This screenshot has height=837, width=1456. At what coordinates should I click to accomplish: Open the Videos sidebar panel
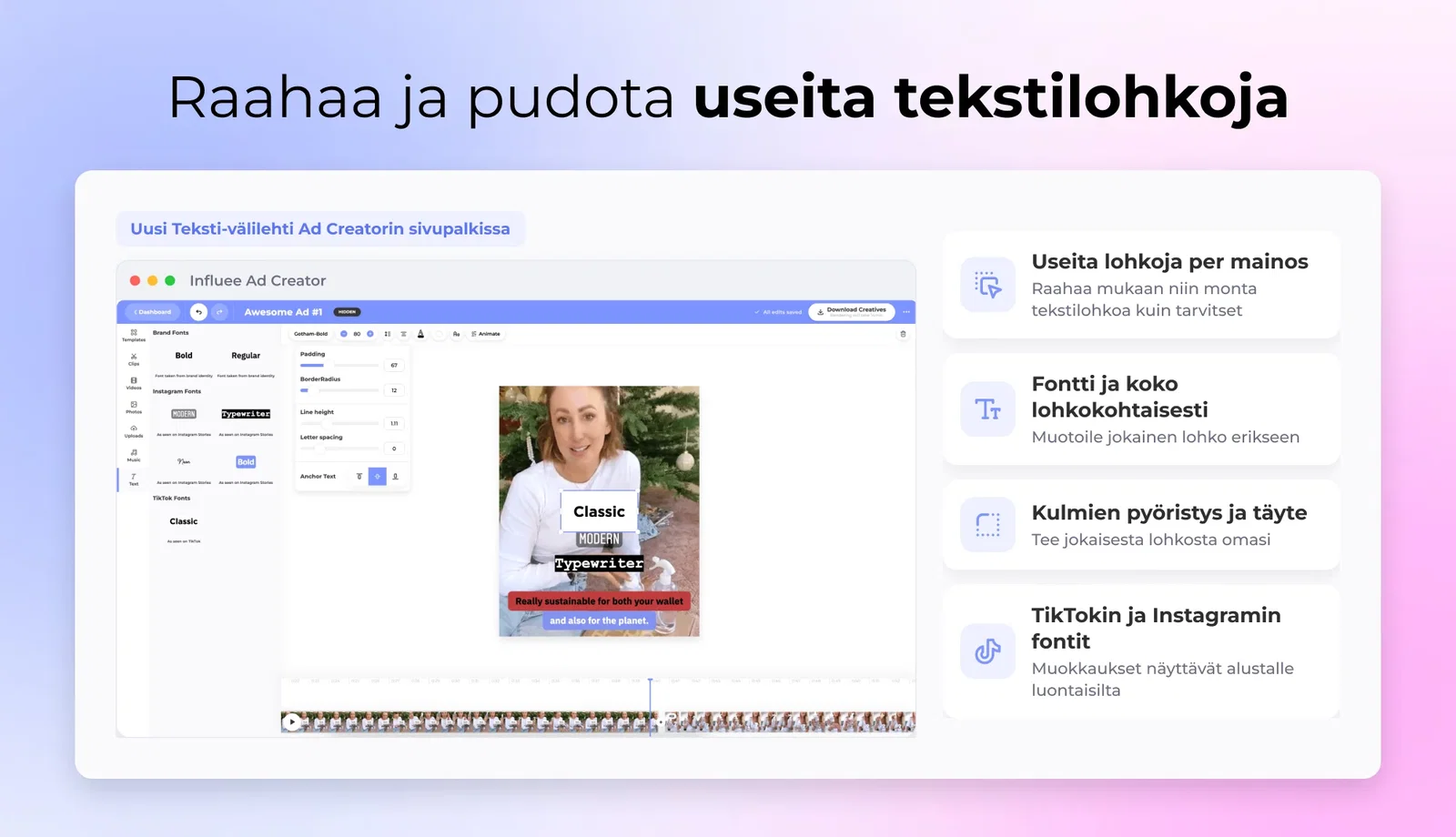(x=134, y=383)
